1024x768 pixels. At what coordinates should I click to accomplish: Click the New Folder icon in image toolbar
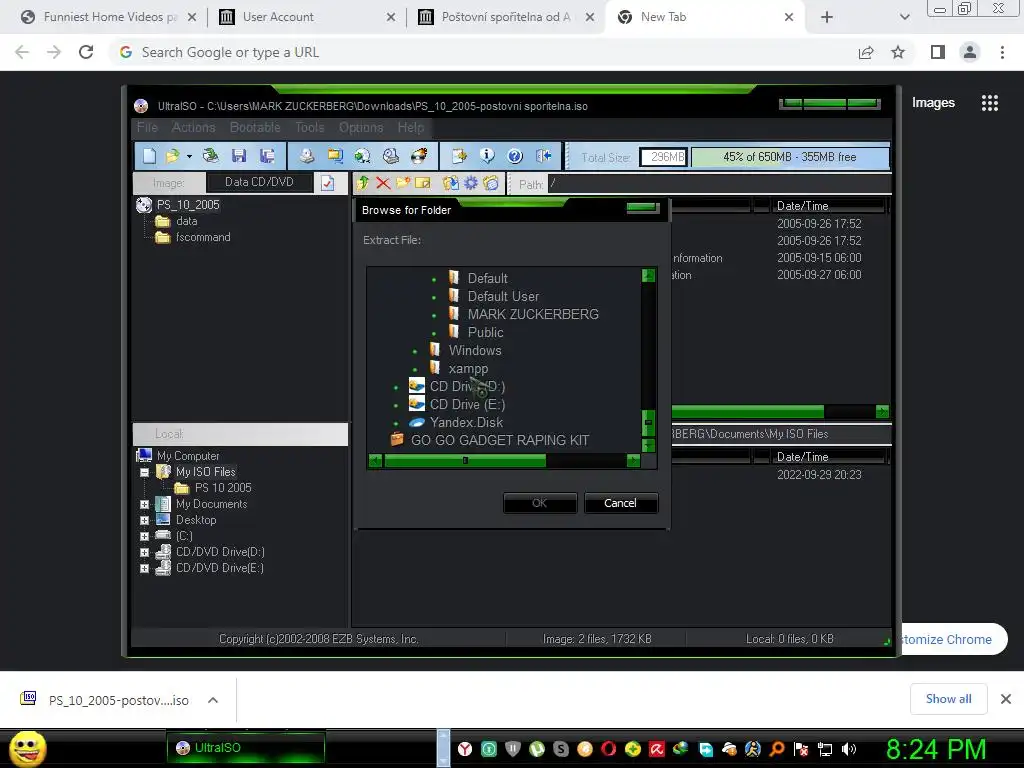[x=403, y=183]
